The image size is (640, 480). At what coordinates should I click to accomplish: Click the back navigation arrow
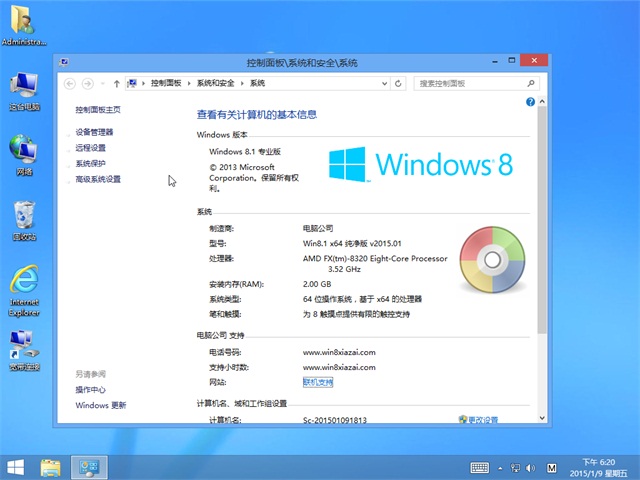[71, 84]
